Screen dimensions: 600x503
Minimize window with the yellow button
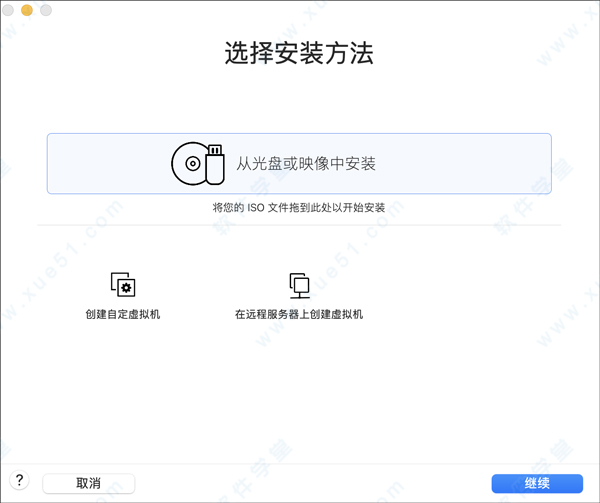point(27,10)
